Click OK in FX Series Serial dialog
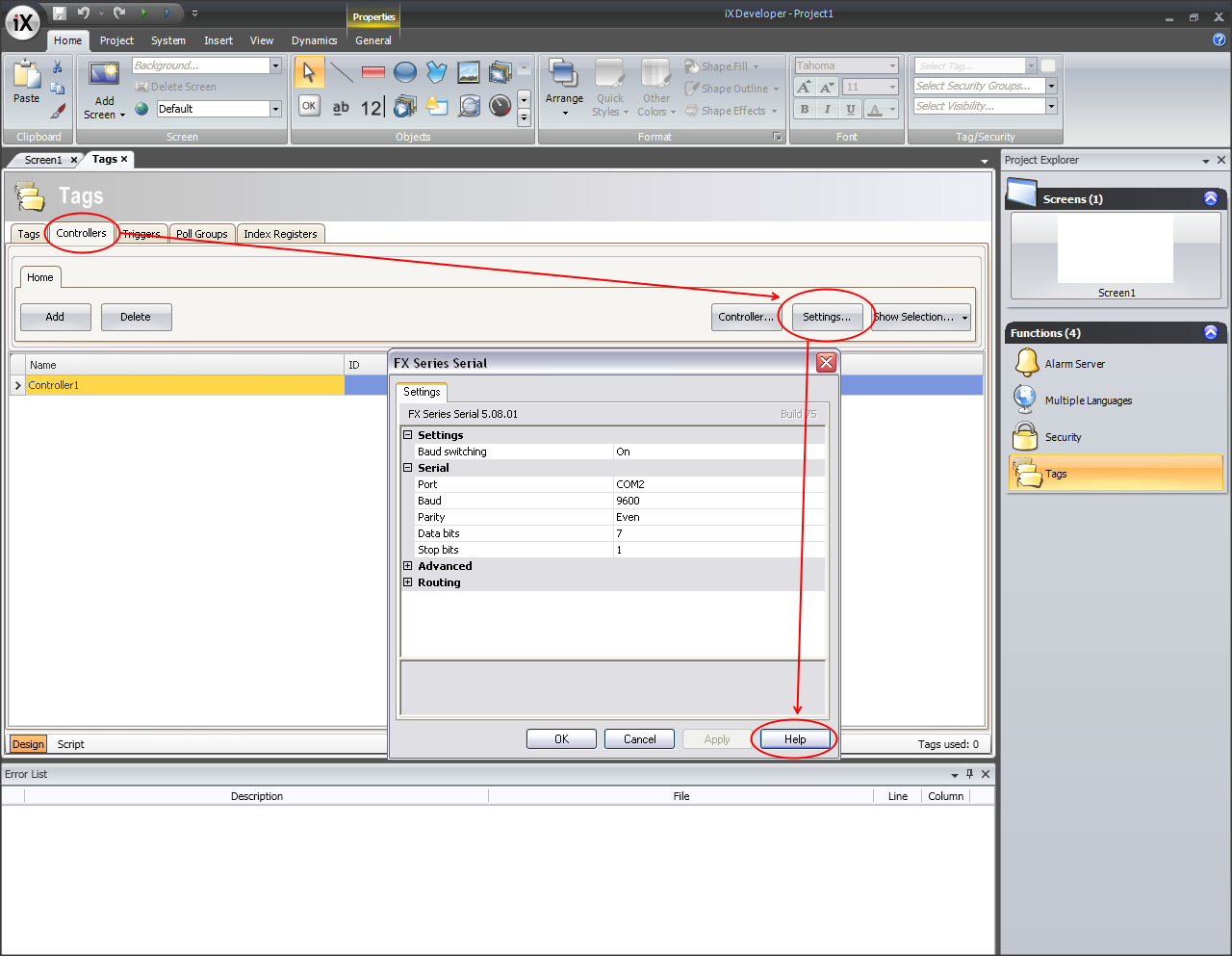 click(x=562, y=739)
